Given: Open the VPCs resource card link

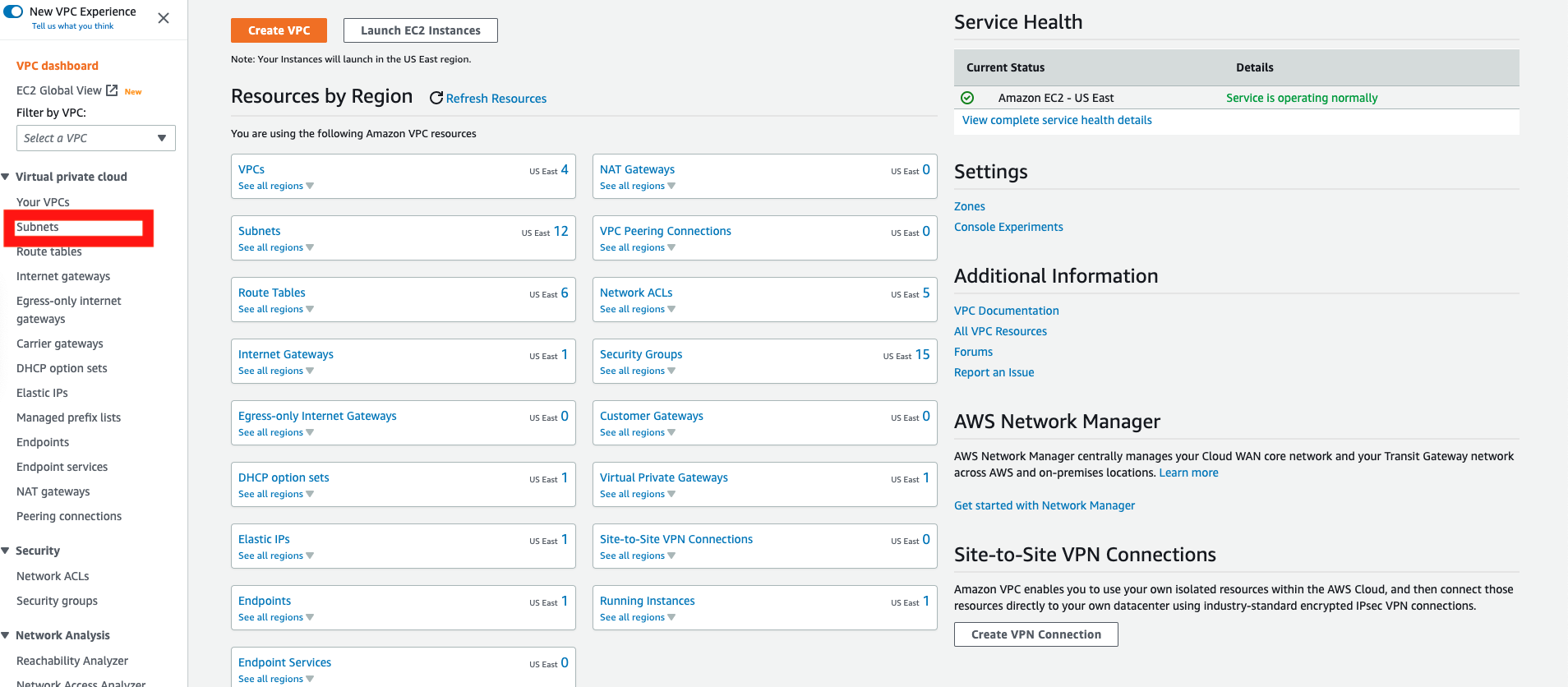Looking at the screenshot, I should (251, 169).
